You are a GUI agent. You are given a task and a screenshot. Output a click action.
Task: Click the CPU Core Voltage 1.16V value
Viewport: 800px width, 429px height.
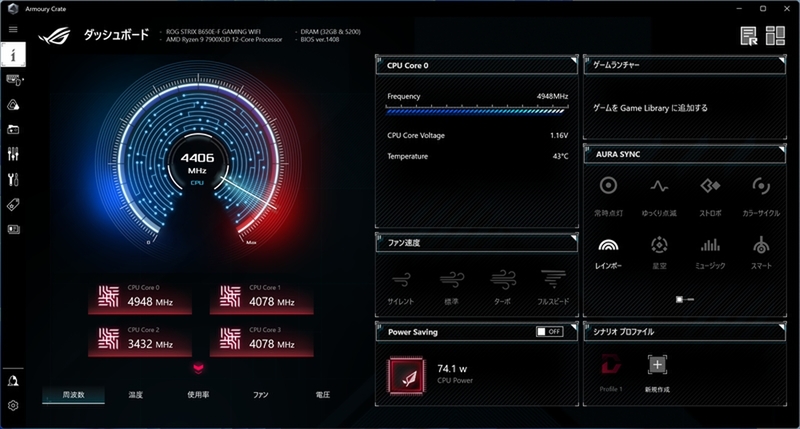pyautogui.click(x=559, y=136)
